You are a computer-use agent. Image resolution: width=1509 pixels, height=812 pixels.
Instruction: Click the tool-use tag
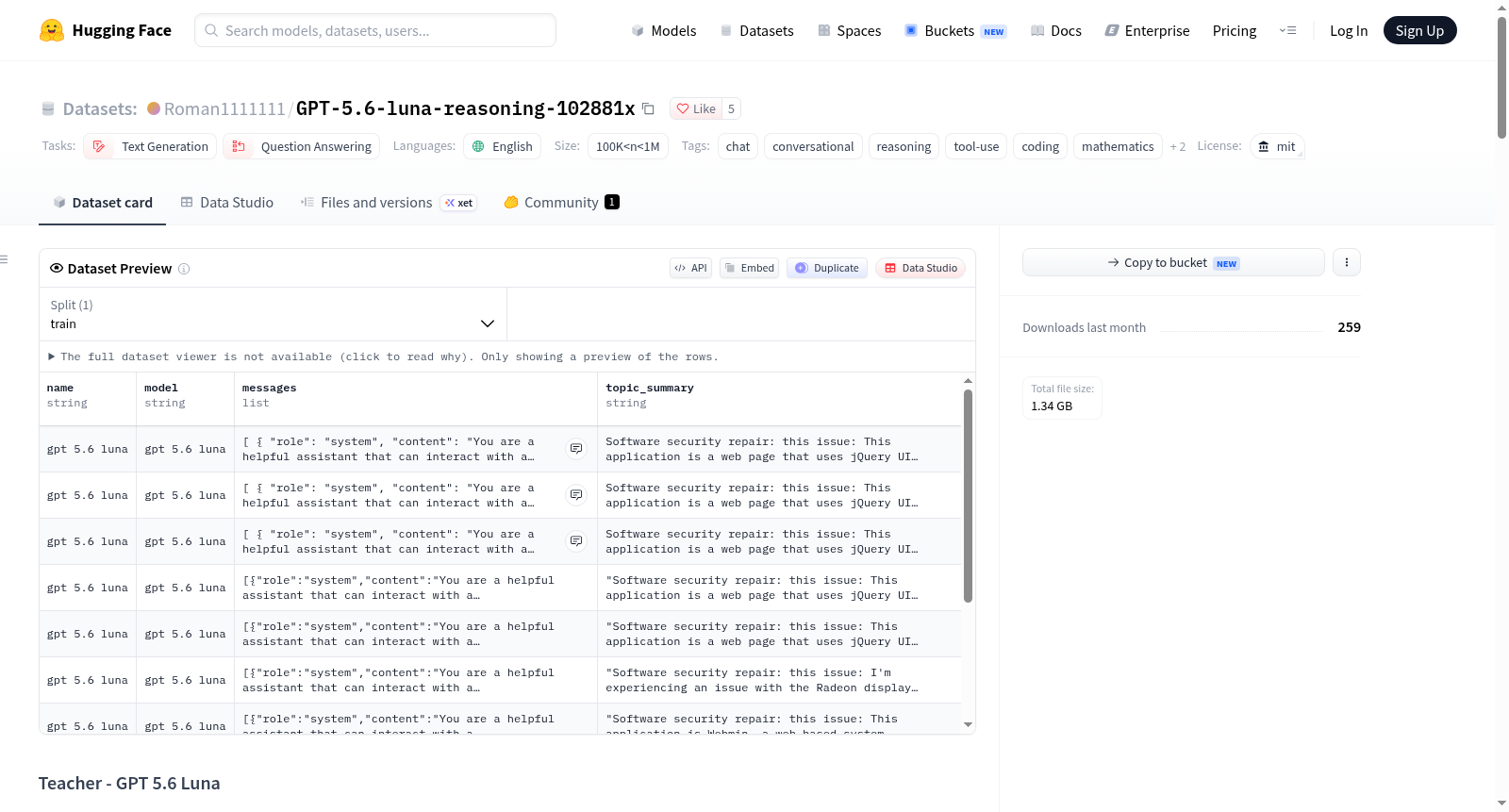point(976,146)
